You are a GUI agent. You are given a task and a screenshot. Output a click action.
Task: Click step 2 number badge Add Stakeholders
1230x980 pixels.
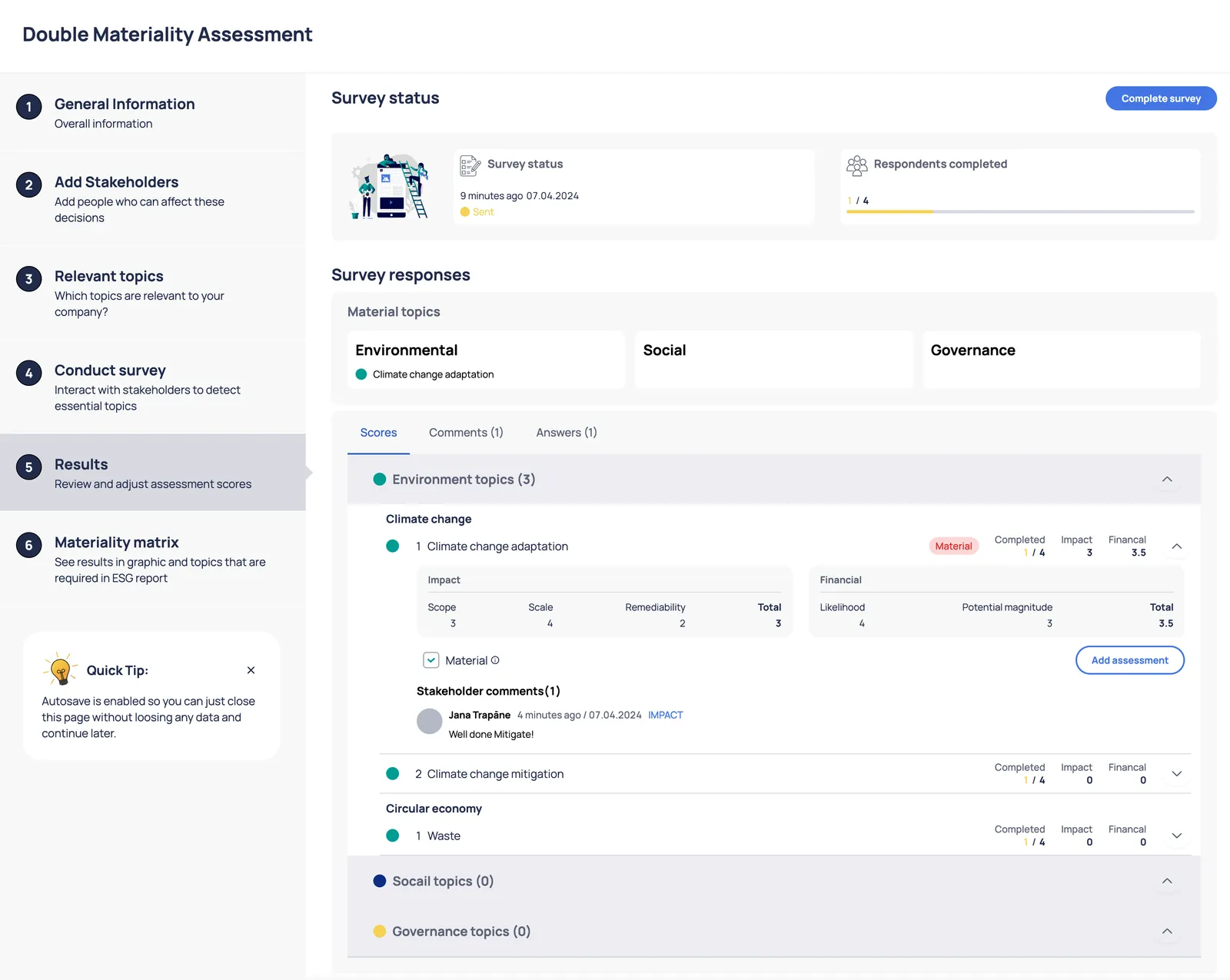pyautogui.click(x=28, y=184)
